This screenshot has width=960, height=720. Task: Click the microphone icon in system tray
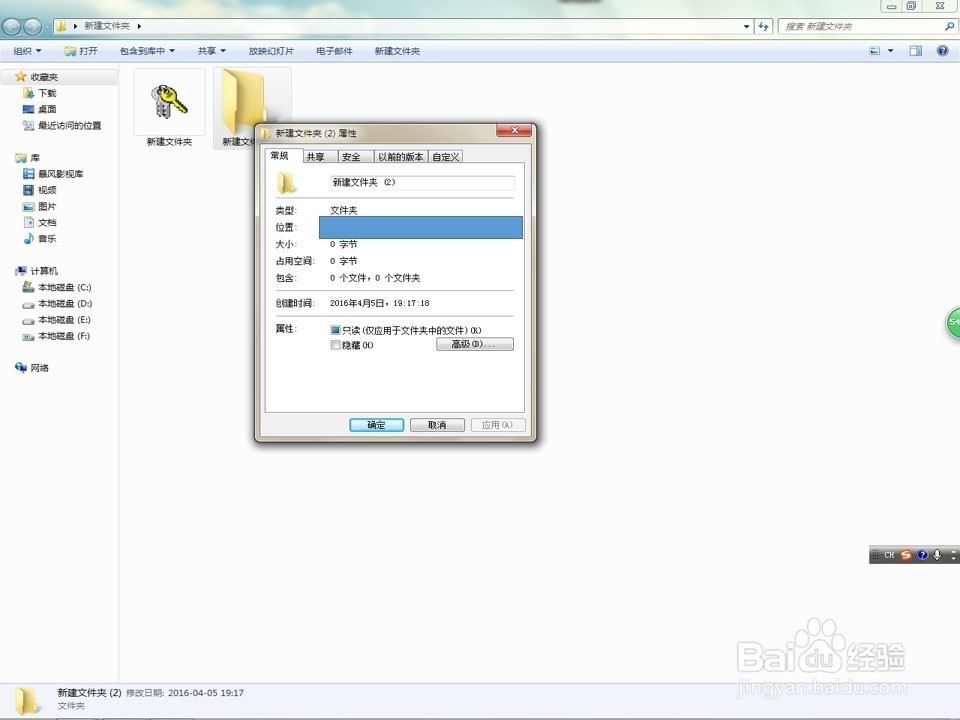coord(937,554)
